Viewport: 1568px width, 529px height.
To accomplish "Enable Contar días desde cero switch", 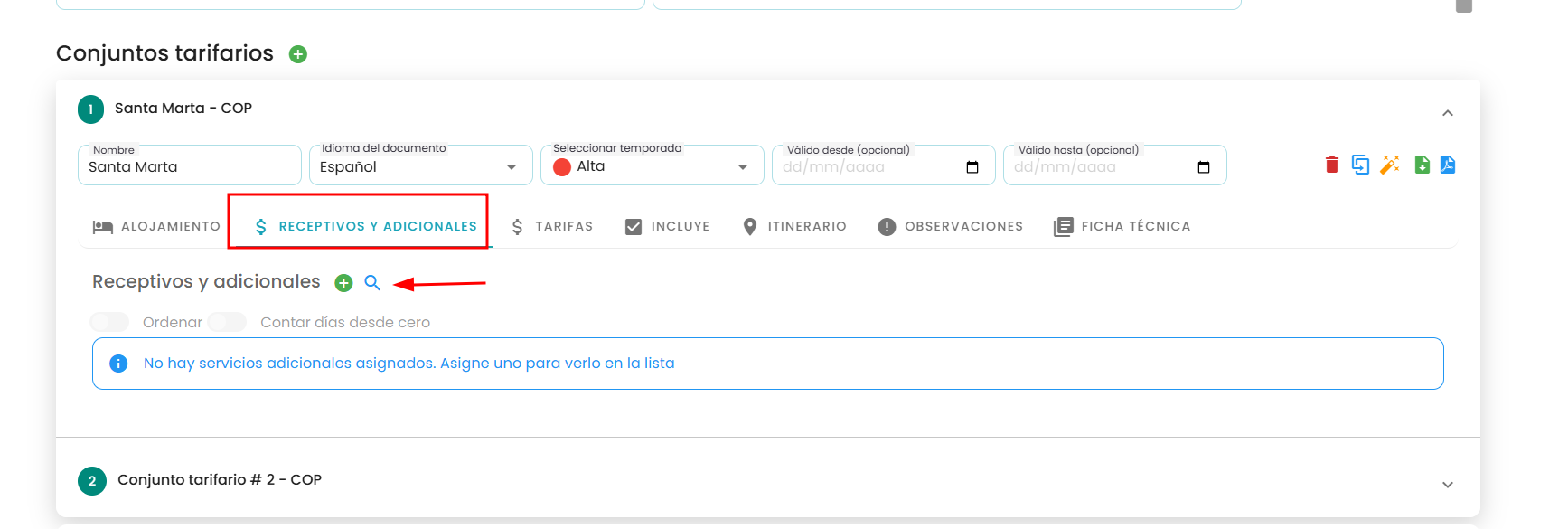I will (x=227, y=322).
